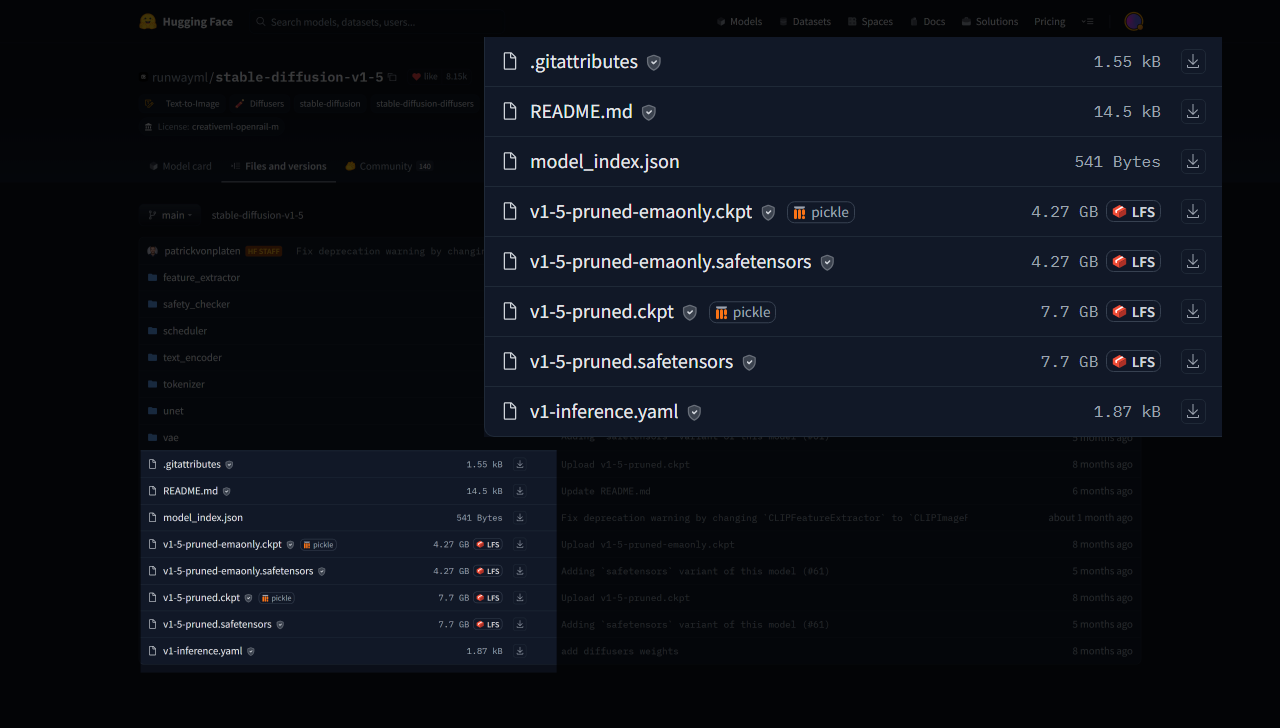
Task: Download README.md in the enlarged file panel
Action: (x=1193, y=111)
